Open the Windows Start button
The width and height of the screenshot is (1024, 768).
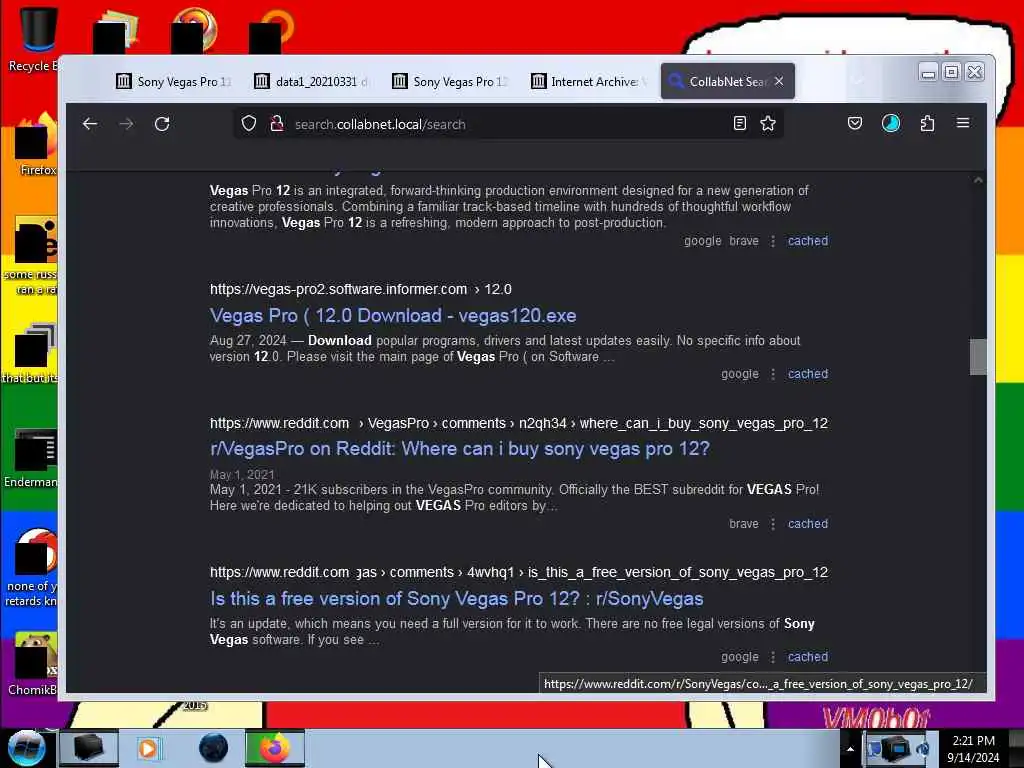pos(26,748)
